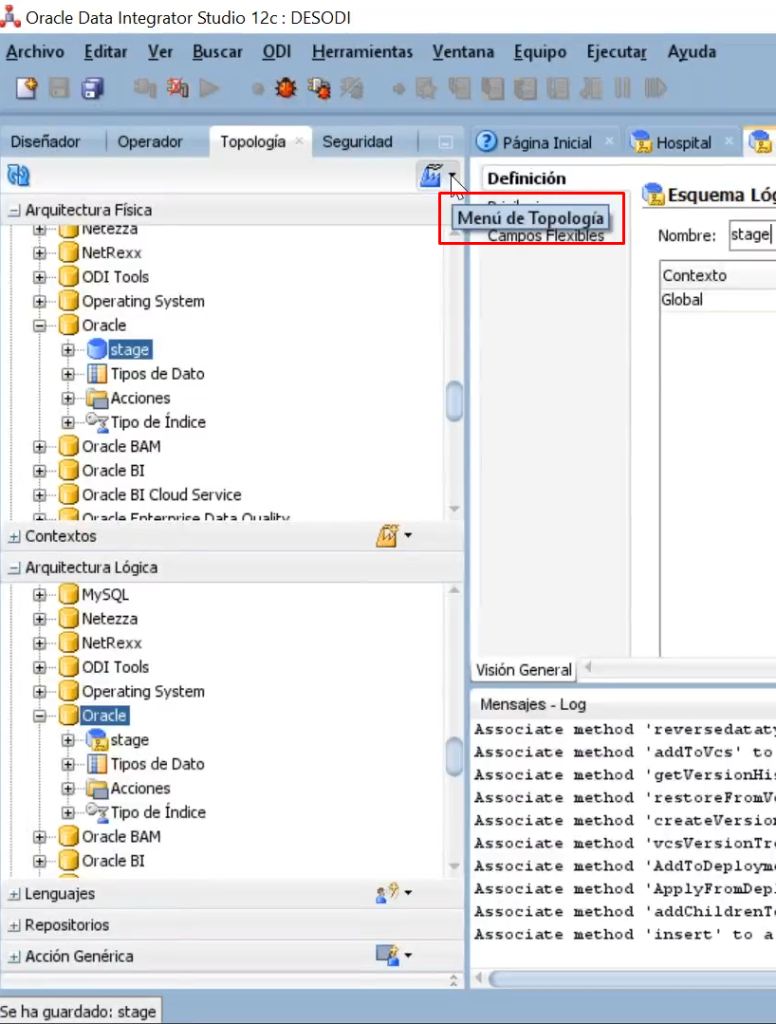The height and width of the screenshot is (1024, 776).
Task: Open the Archivo menu
Action: (35, 52)
